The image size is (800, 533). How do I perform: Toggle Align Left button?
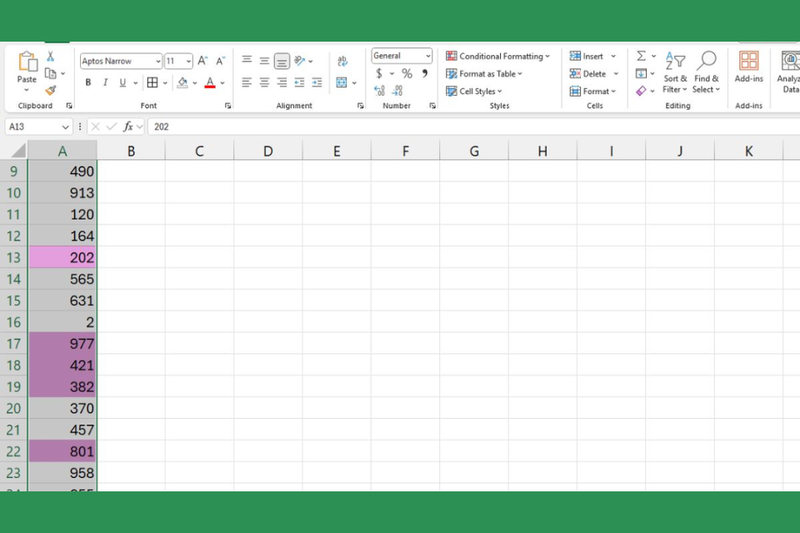(247, 82)
